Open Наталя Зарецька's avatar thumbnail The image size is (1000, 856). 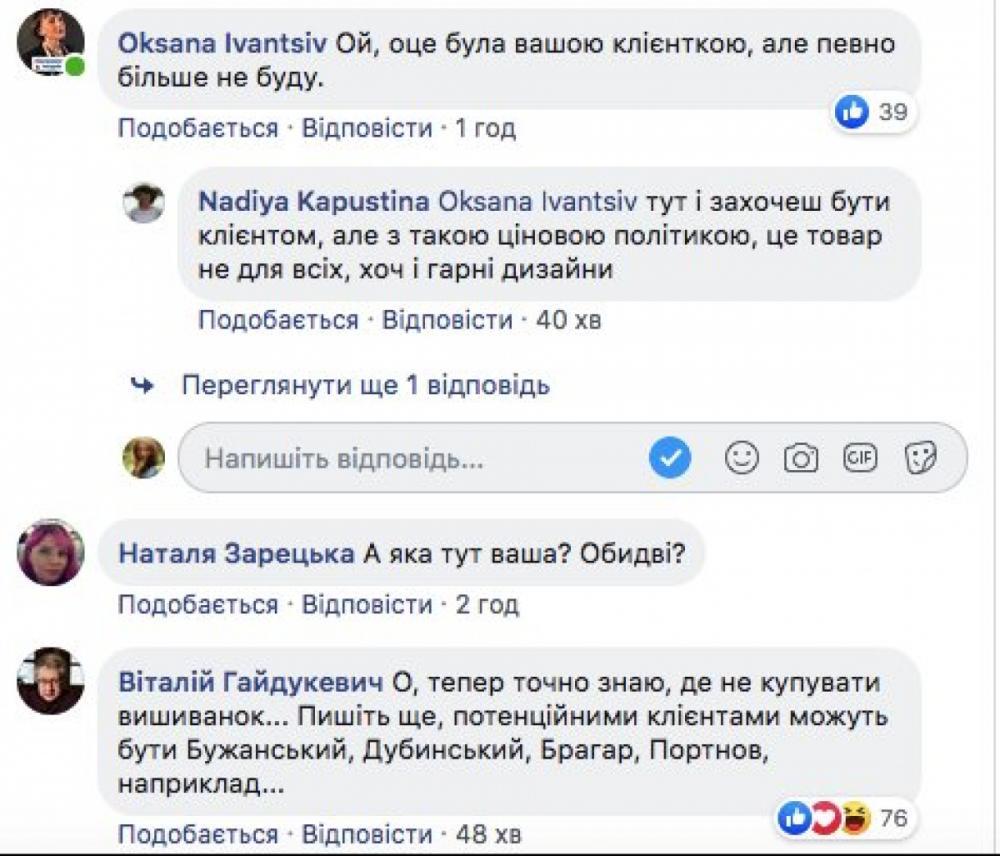tap(50, 552)
